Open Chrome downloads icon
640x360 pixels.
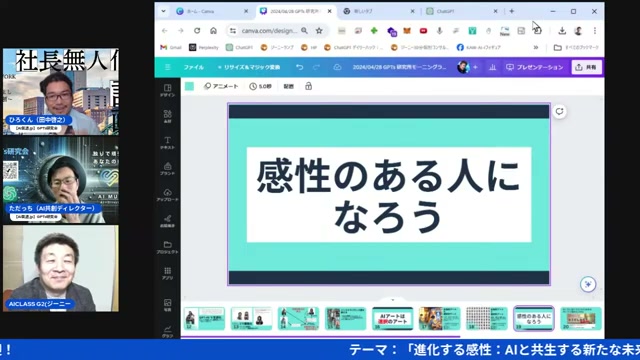click(x=562, y=31)
